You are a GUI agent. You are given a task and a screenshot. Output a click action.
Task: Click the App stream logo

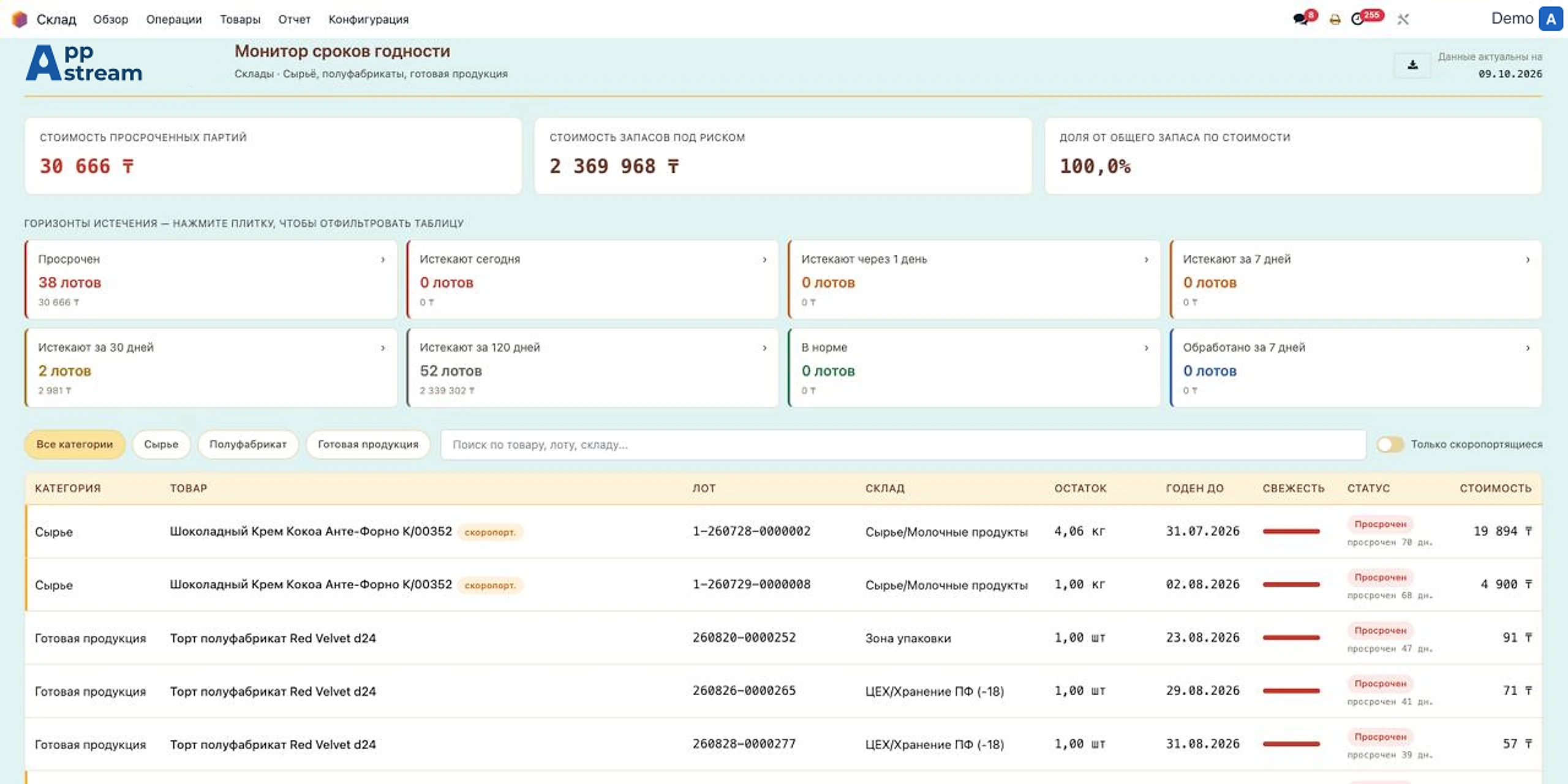click(84, 62)
